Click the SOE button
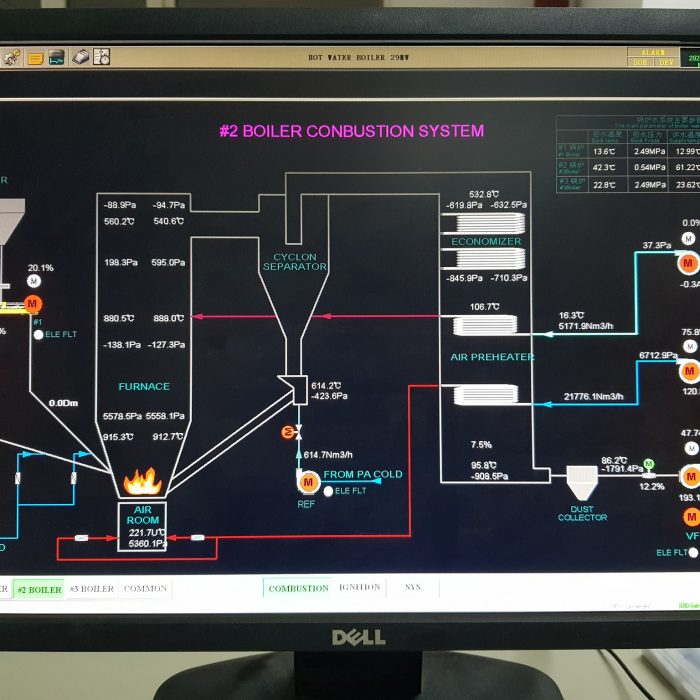 point(639,62)
